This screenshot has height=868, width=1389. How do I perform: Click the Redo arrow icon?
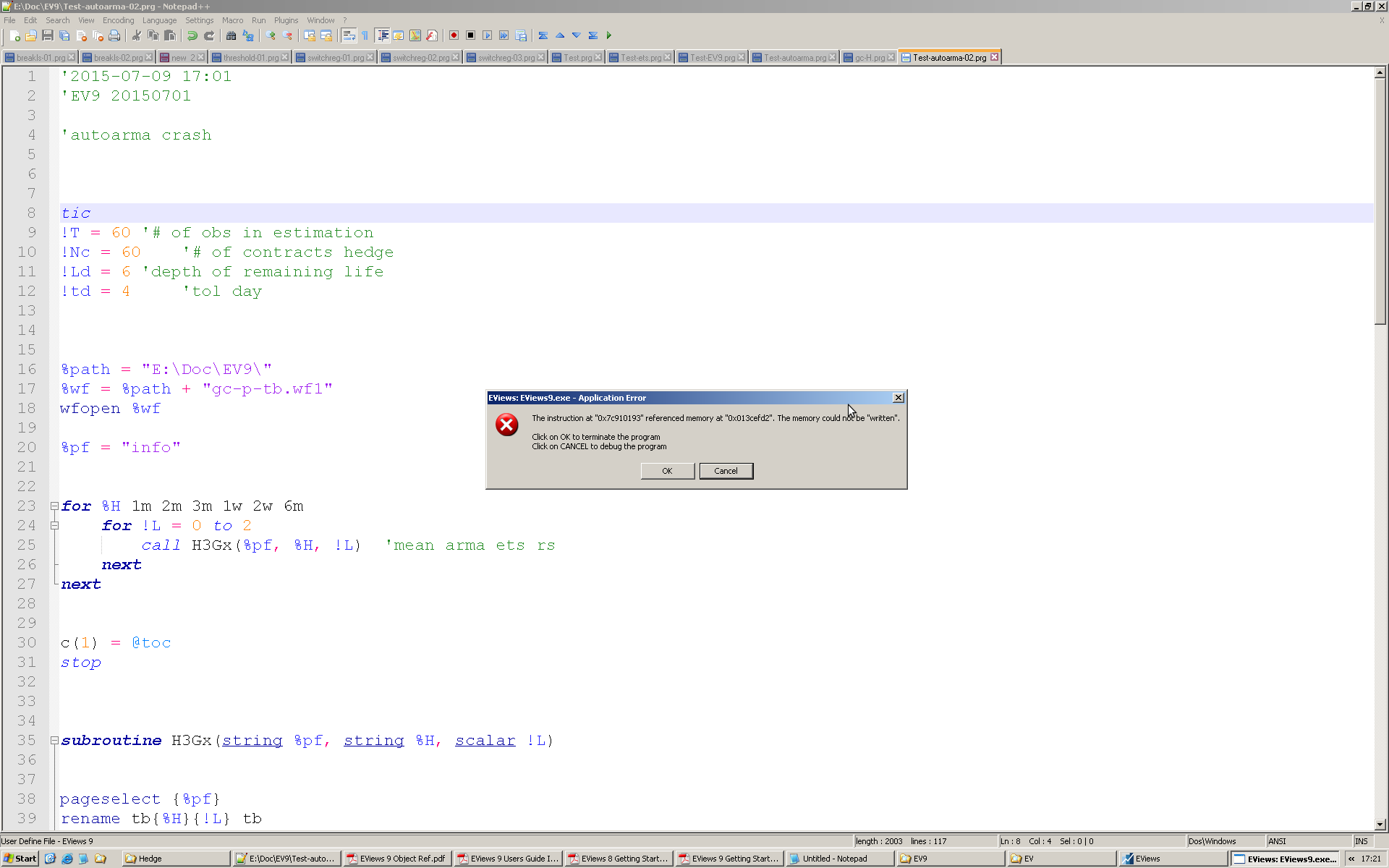(209, 35)
